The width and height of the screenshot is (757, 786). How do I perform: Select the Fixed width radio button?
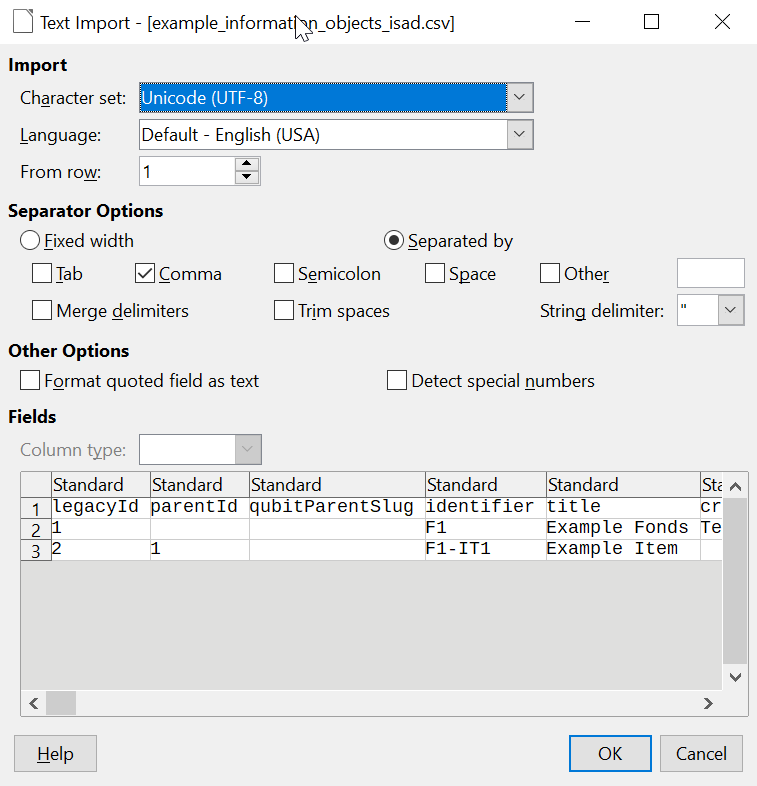31,241
